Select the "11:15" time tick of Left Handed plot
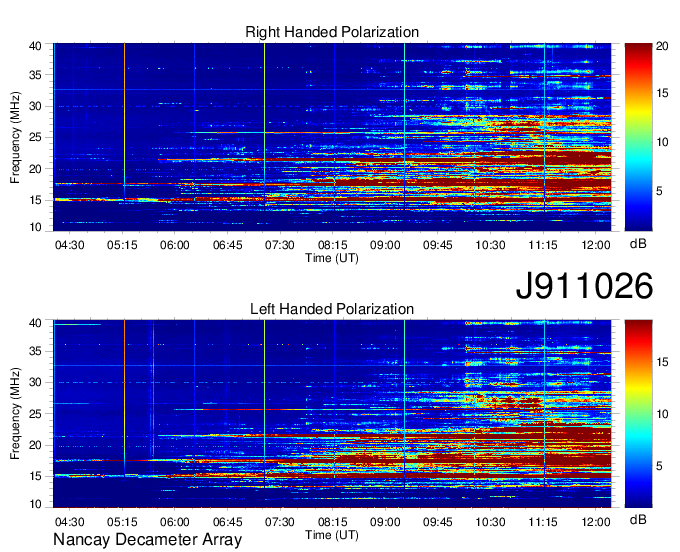The height and width of the screenshot is (552, 680). (543, 522)
